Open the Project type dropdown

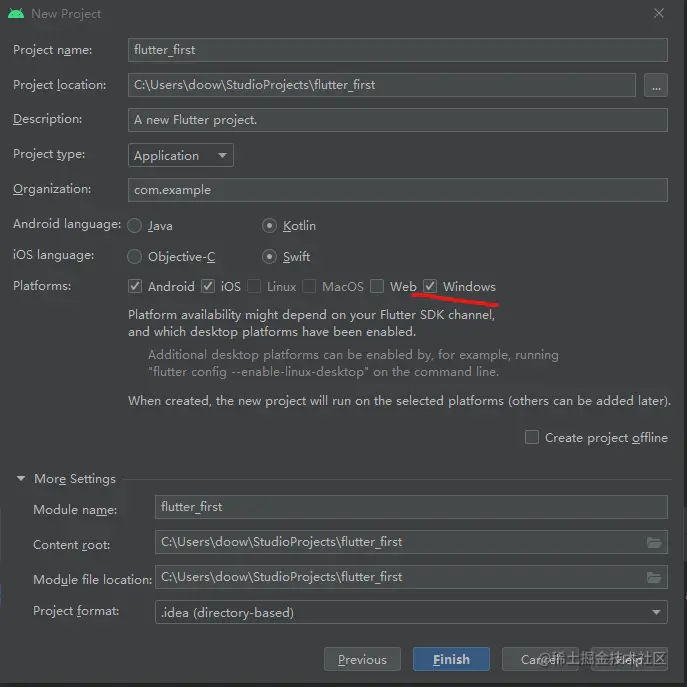181,155
